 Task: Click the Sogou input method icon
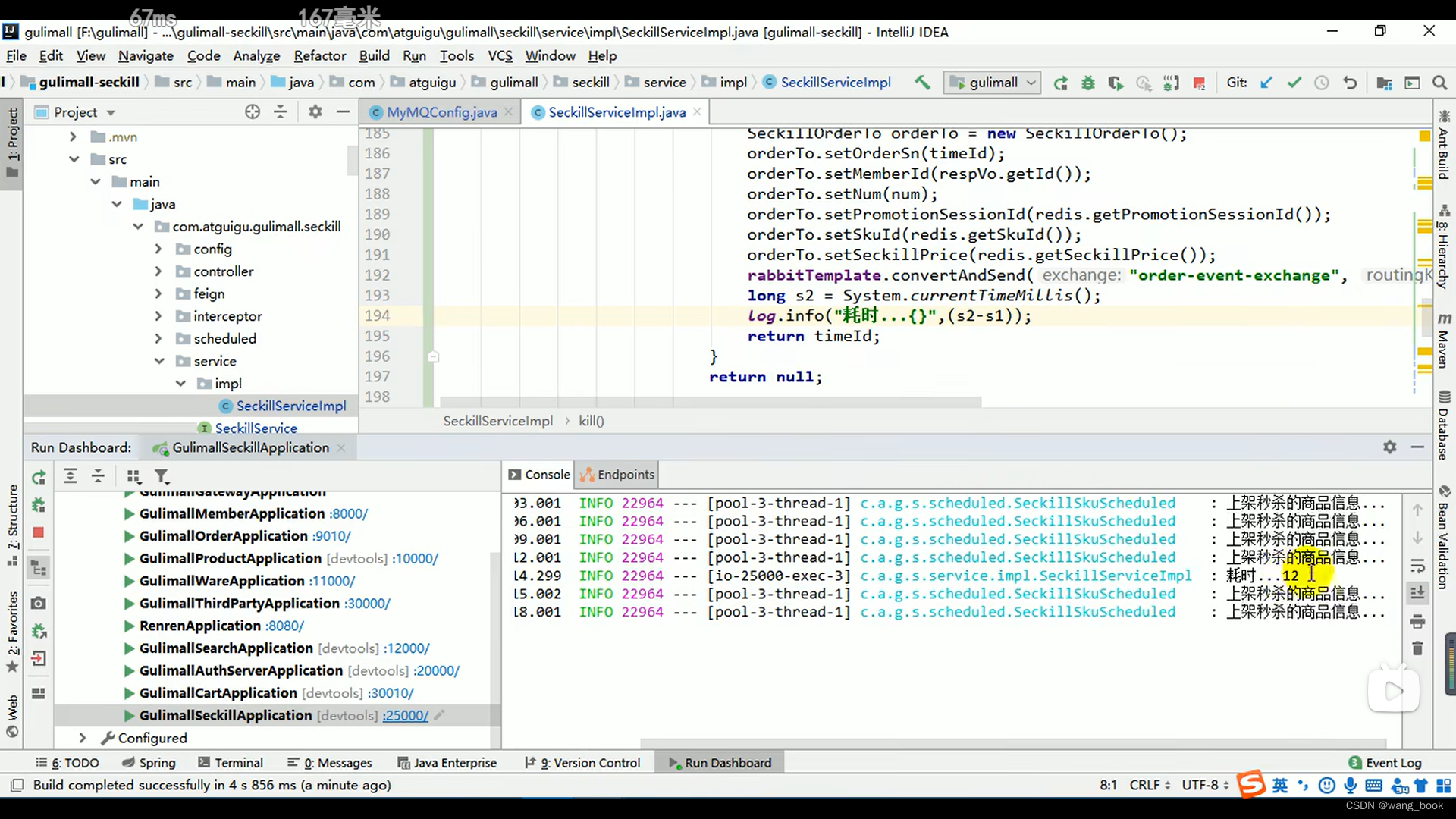tap(1252, 785)
